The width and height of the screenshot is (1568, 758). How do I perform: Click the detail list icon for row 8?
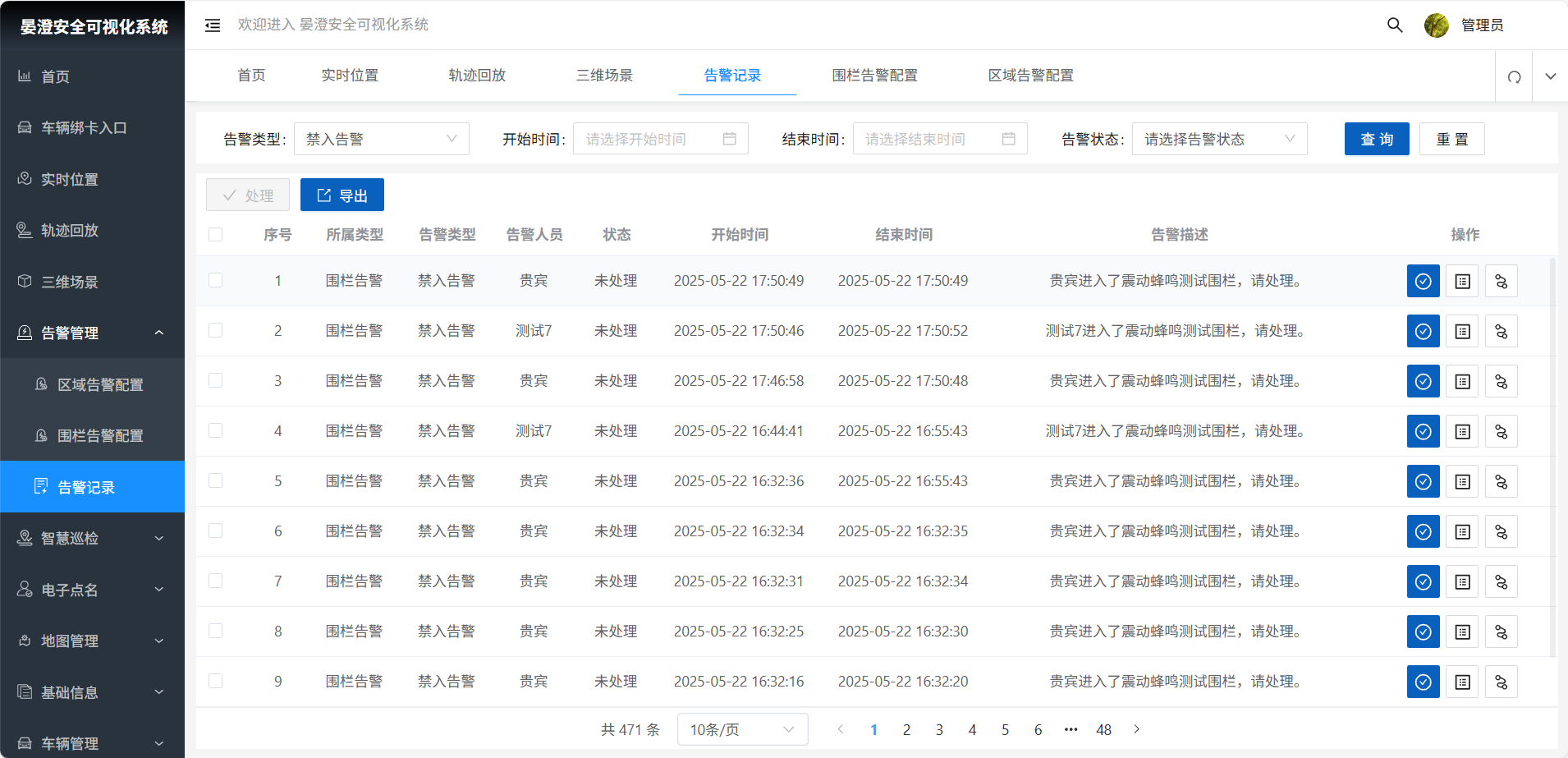pyautogui.click(x=1462, y=632)
